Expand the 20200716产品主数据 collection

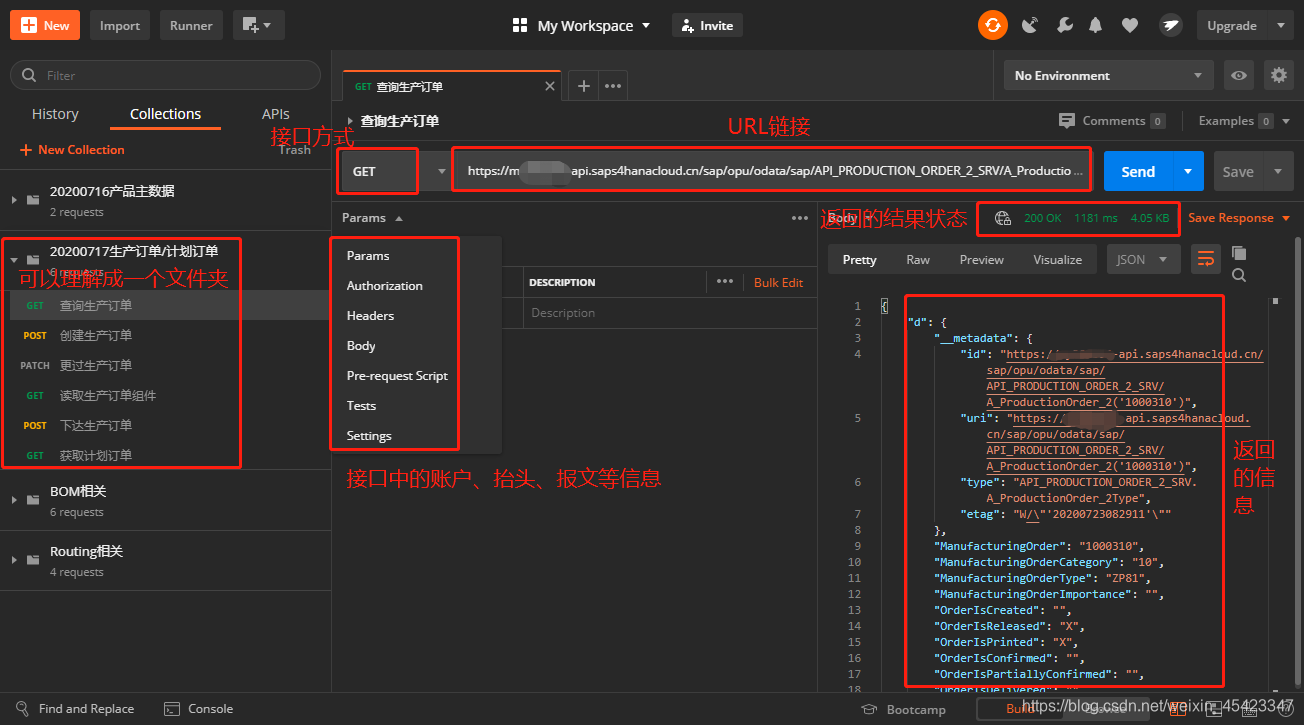click(x=14, y=200)
